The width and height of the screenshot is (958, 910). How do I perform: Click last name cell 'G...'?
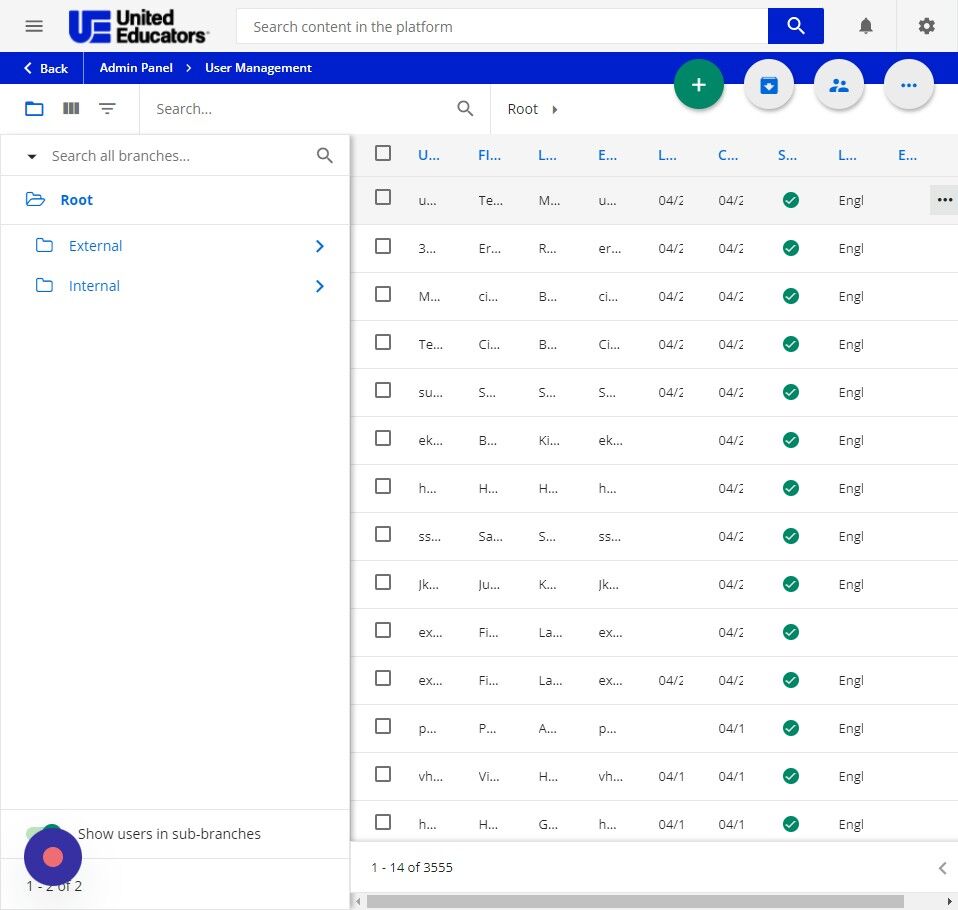pos(547,824)
